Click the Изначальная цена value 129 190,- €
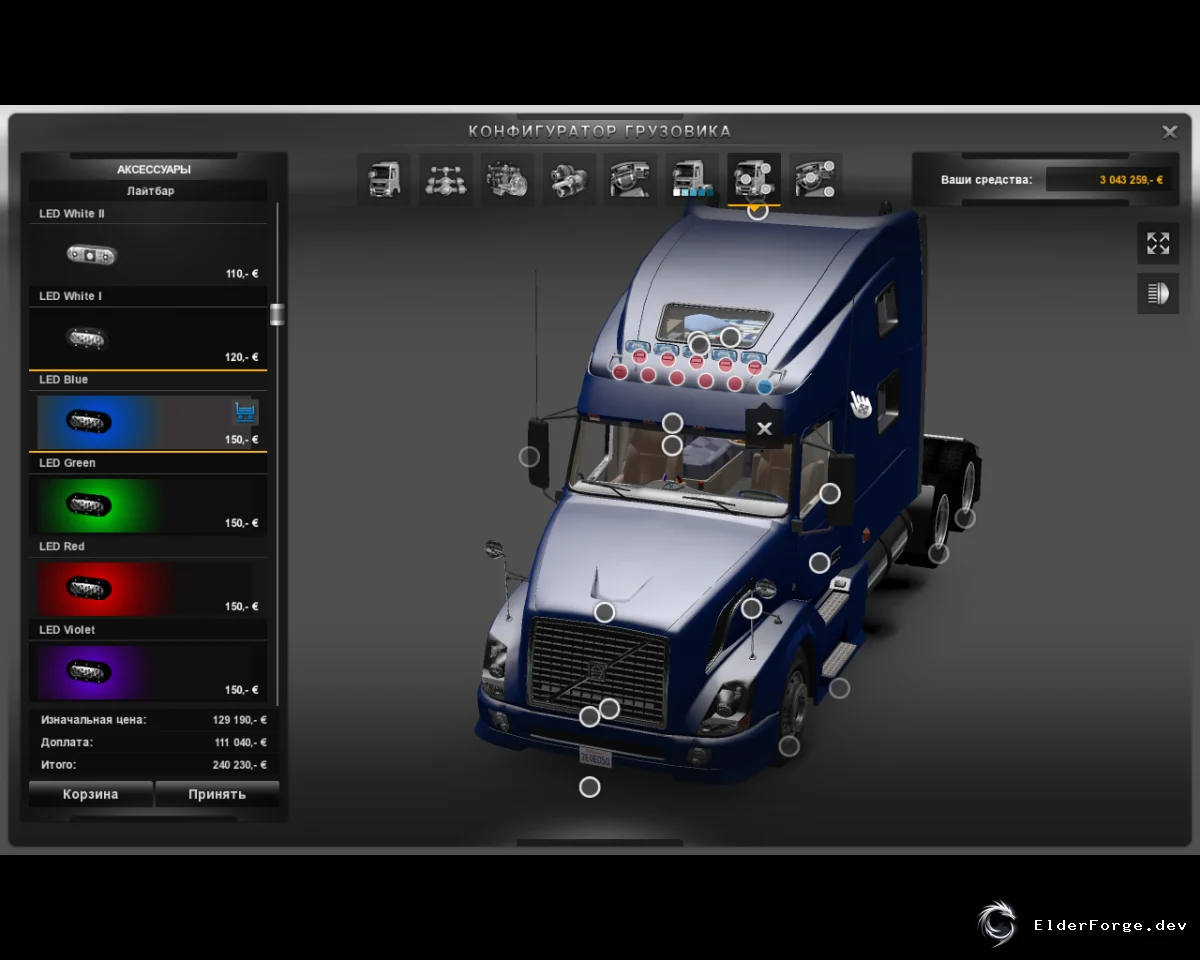Screen dimensions: 1200x960 (240, 719)
